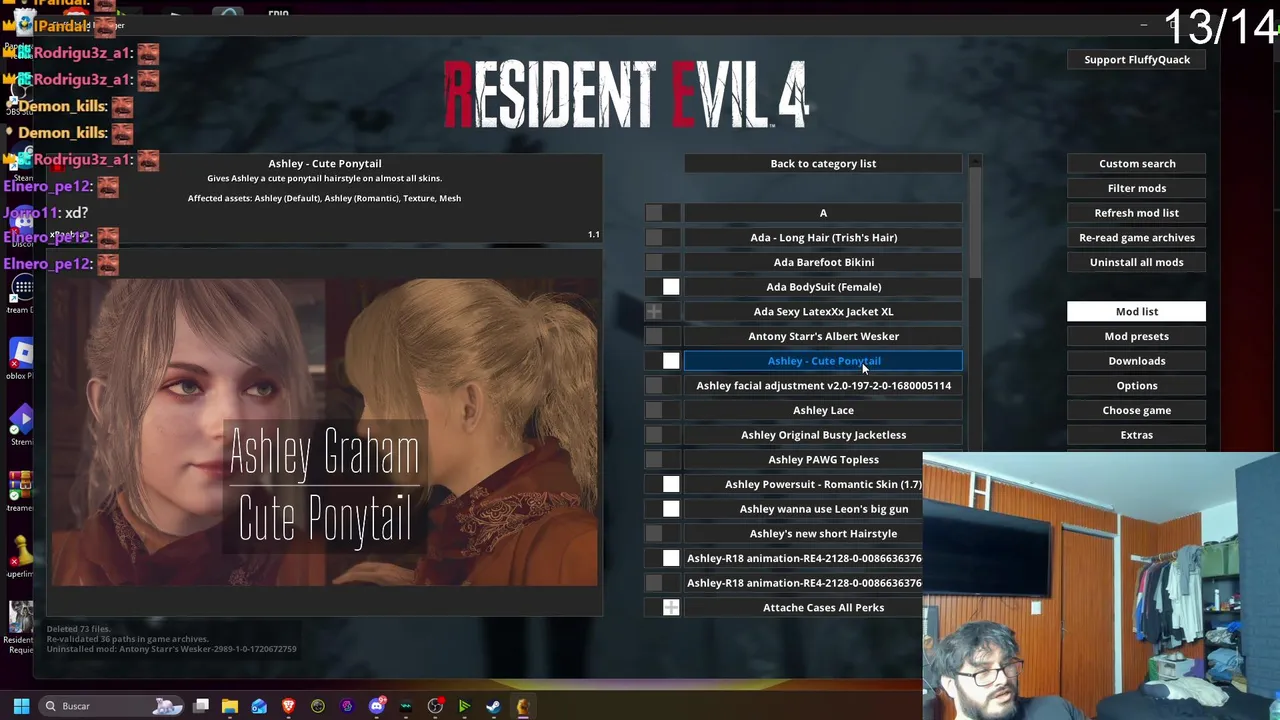The width and height of the screenshot is (1280, 720).
Task: Switch to OBS Studio taskbar icon
Action: click(435, 706)
